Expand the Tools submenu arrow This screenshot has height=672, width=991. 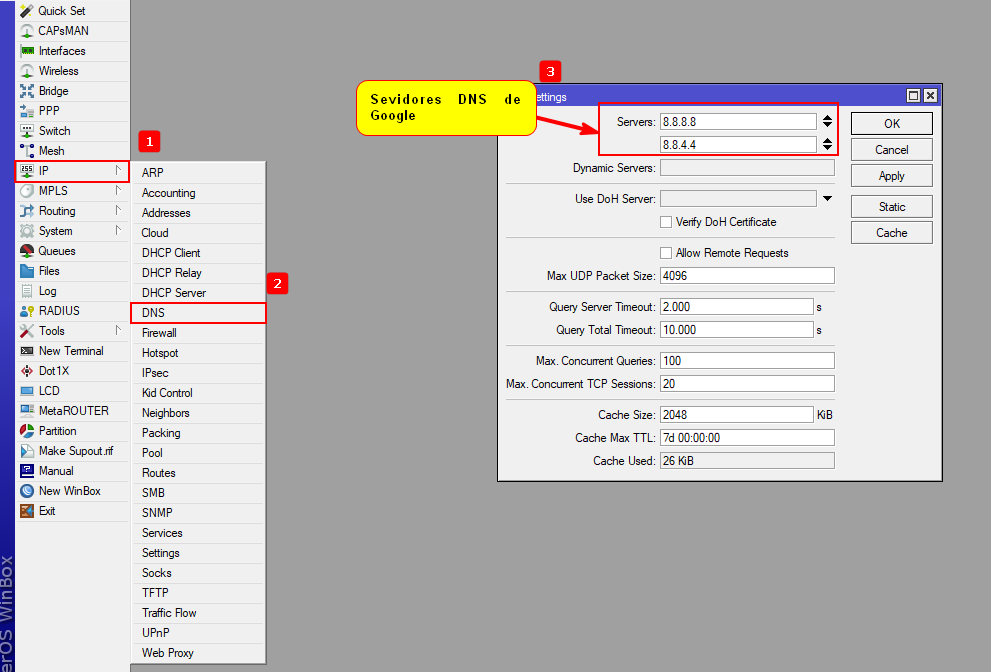(x=118, y=331)
